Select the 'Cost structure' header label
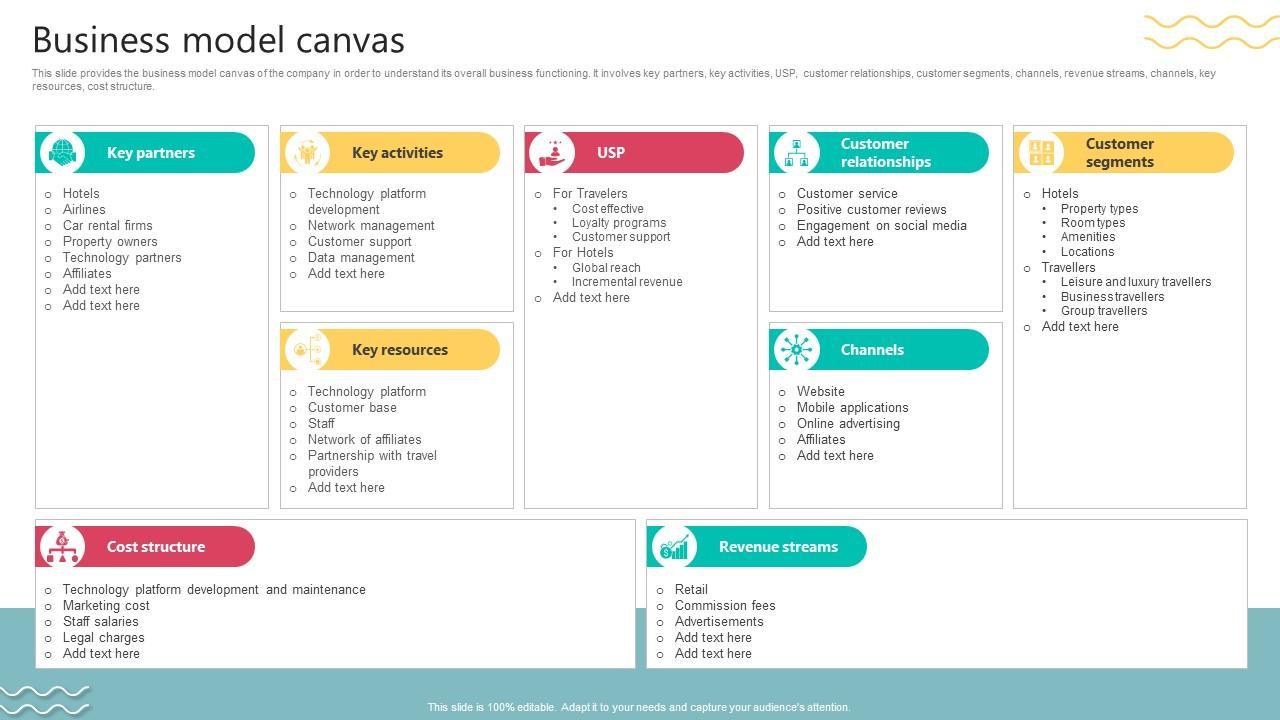 coord(156,547)
